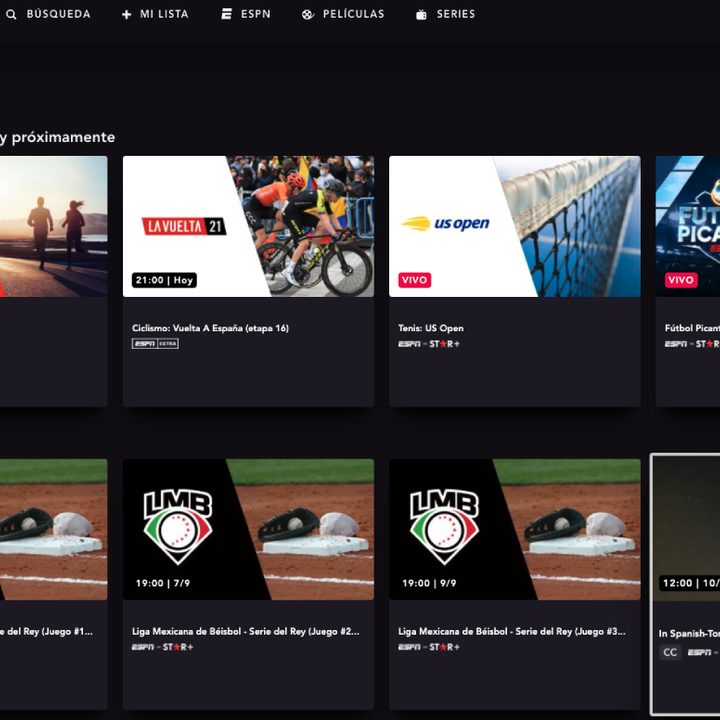Open LMB thumbnail scheduled 19:00 | 9/9
The width and height of the screenshot is (720, 720).
[515, 529]
